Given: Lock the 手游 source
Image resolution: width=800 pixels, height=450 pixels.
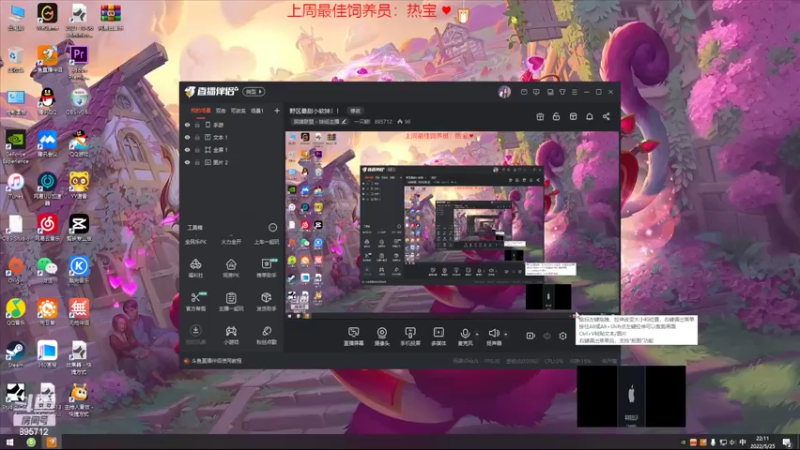Looking at the screenshot, I should (197, 125).
